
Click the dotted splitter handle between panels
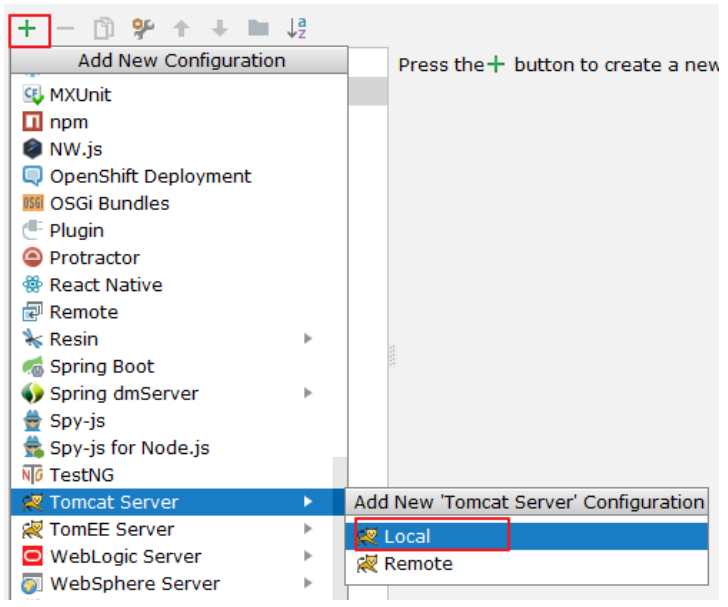point(392,356)
